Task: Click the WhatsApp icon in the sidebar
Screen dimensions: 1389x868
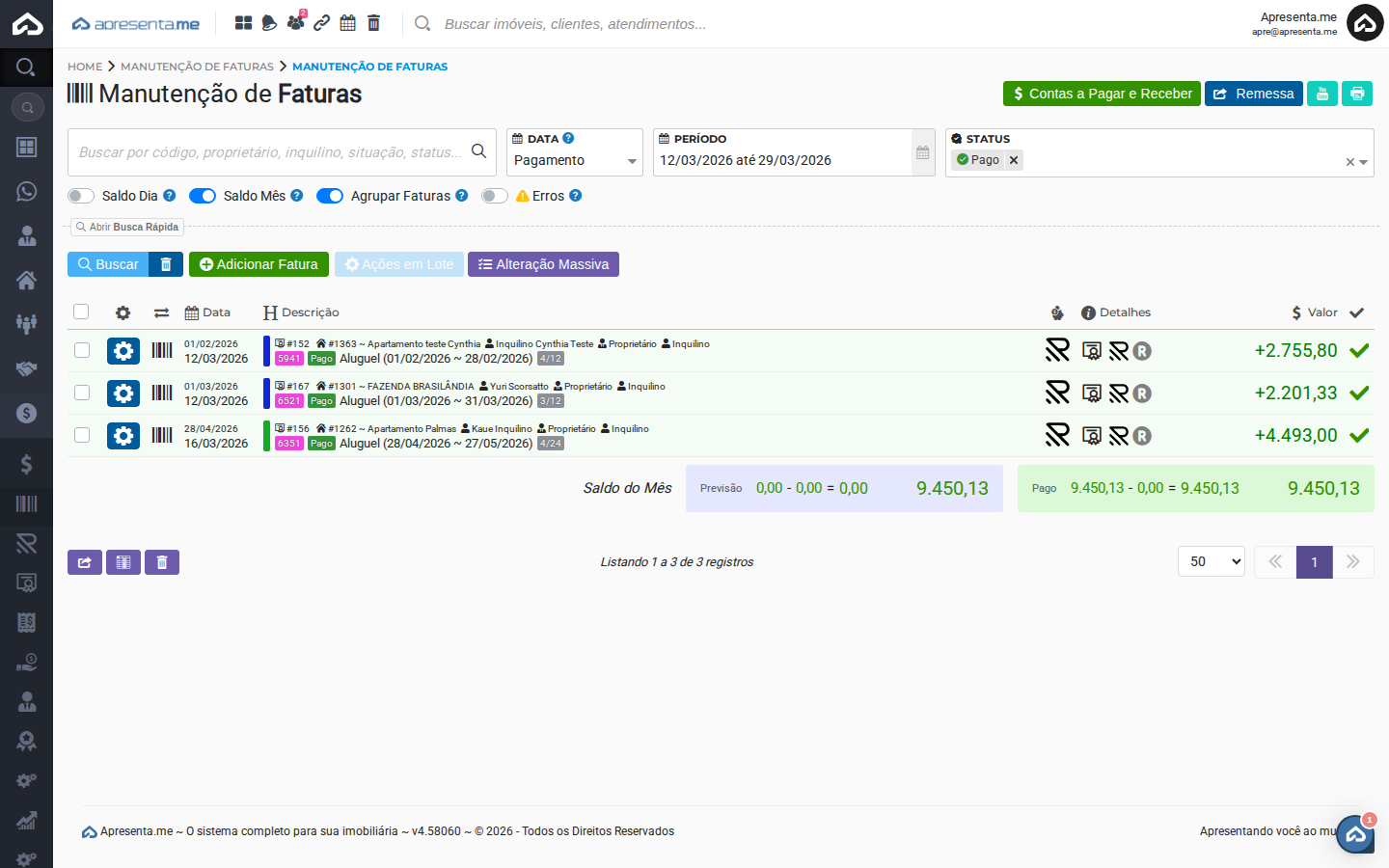Action: click(x=26, y=191)
